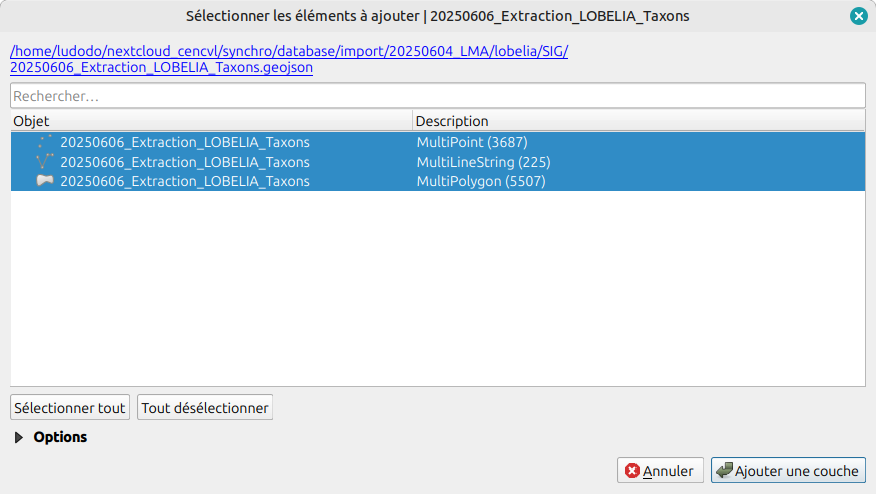Select the first 20250606_Extraction_LOBELIA_Taxons row name
The width and height of the screenshot is (876, 494).
(x=185, y=142)
